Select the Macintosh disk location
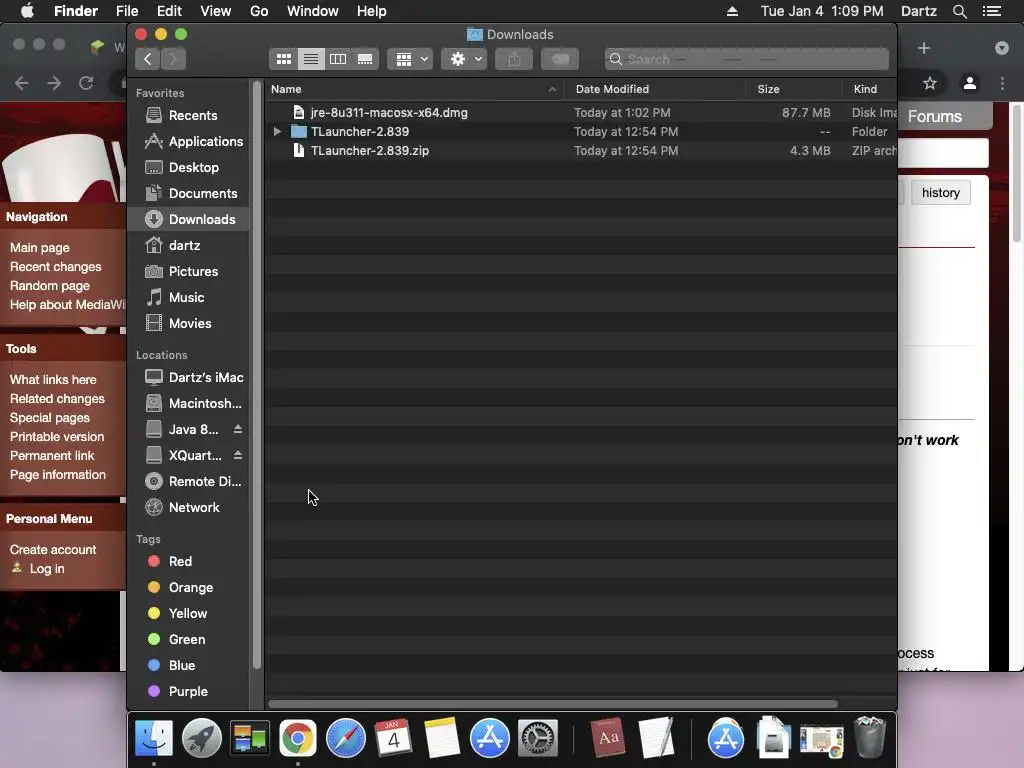The image size is (1024, 768). coord(188,404)
